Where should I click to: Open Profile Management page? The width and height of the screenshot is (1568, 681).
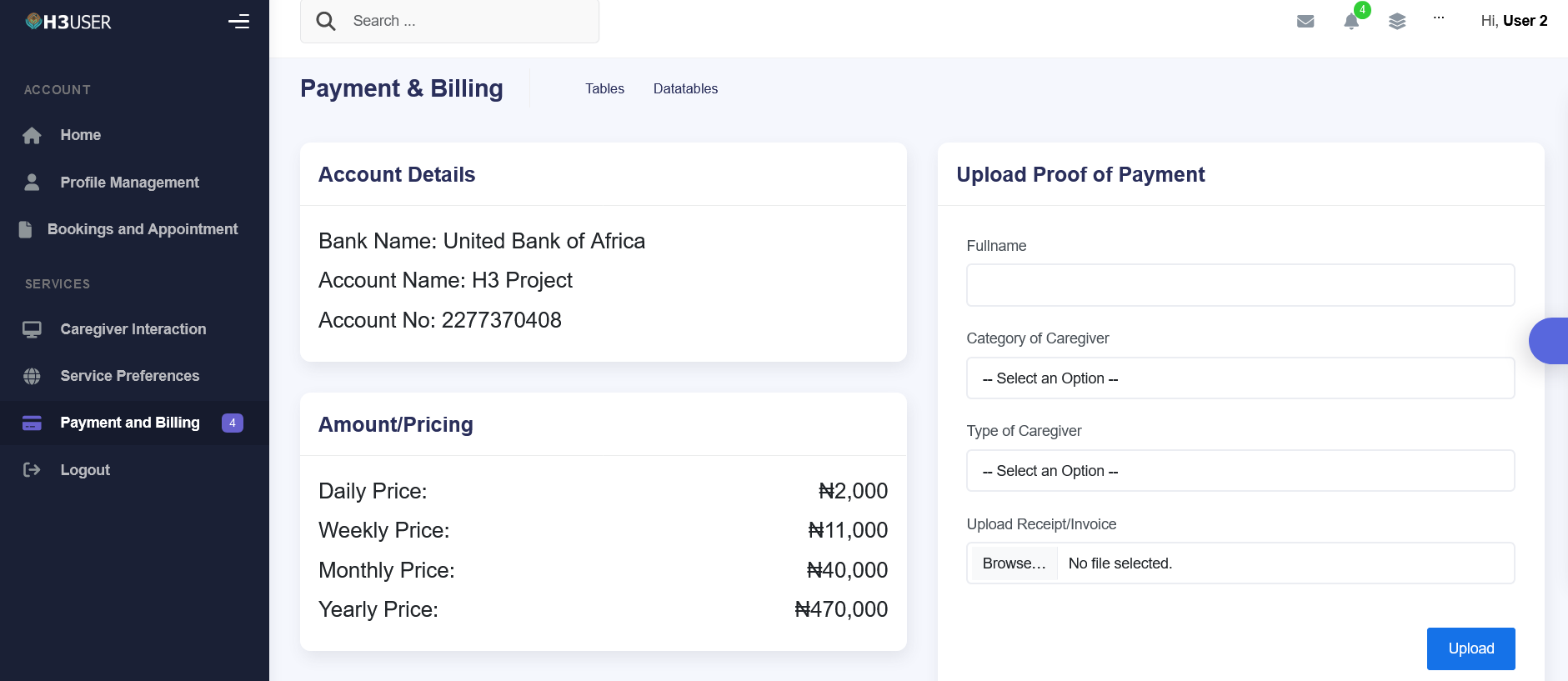click(x=129, y=183)
